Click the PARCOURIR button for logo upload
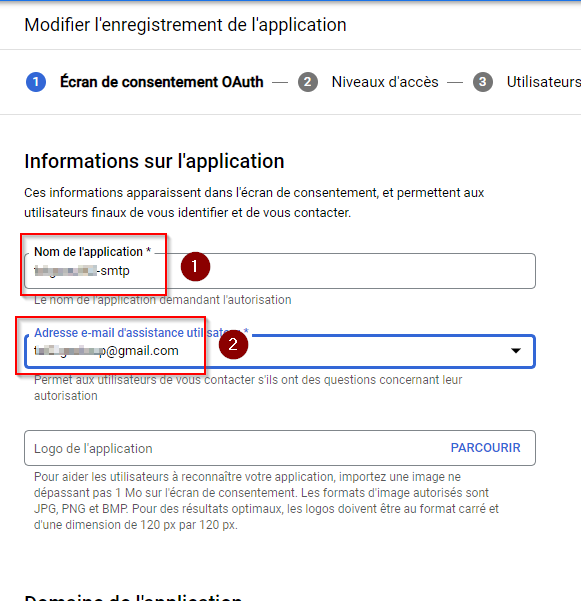This screenshot has width=581, height=601. [x=485, y=448]
